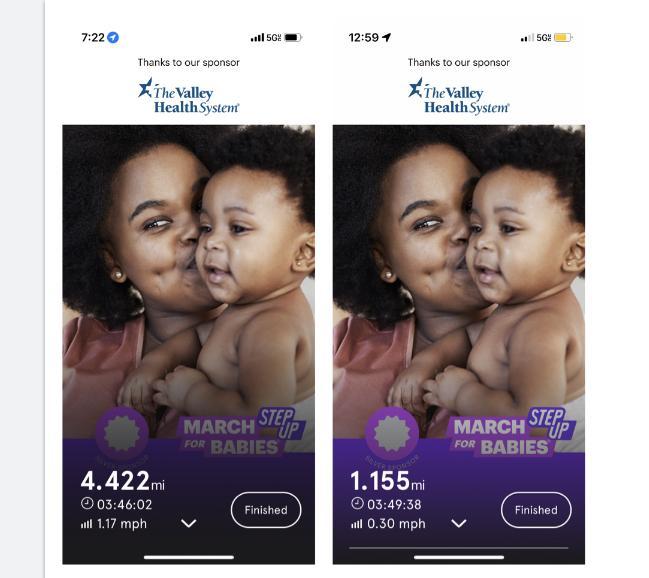Tap the home indicator bar on right phone

click(459, 557)
